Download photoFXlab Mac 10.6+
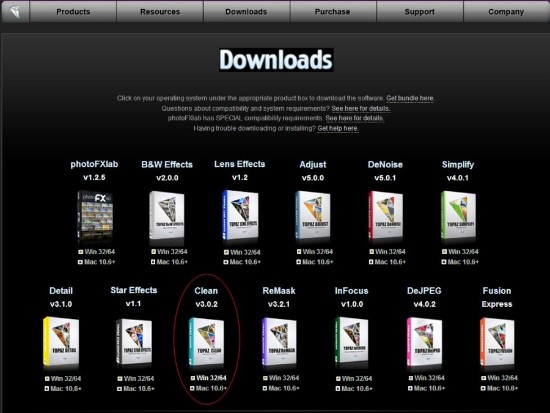Viewport: 550px width, 413px height. tap(96, 262)
